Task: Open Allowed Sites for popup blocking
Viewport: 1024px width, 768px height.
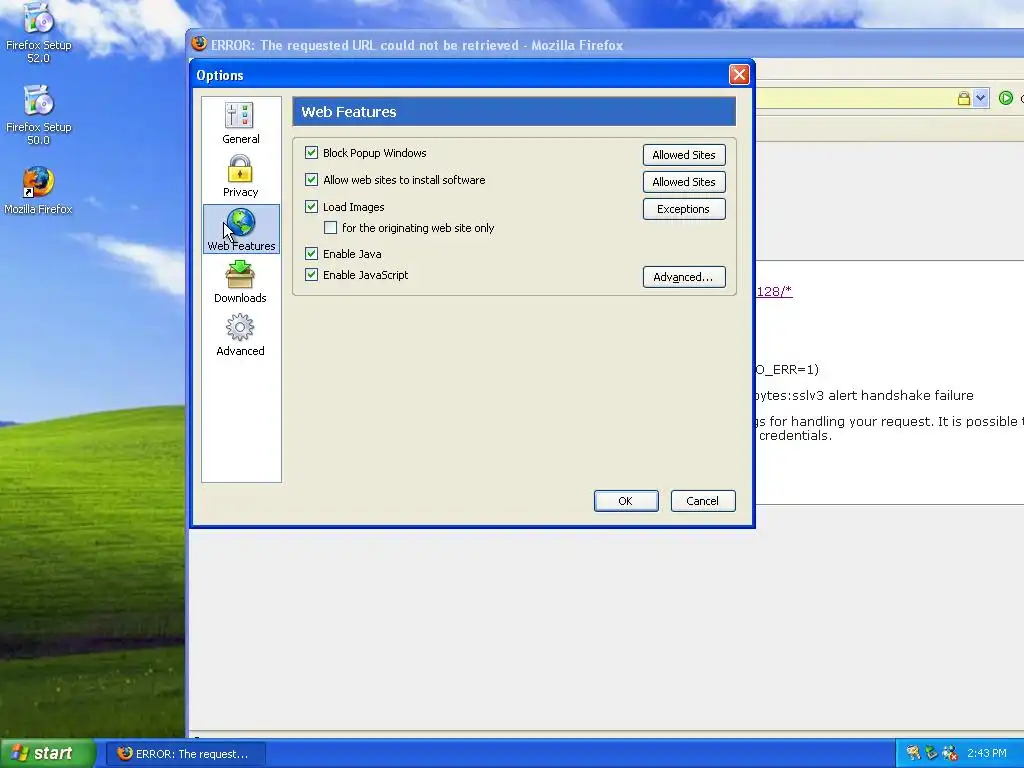Action: [x=684, y=155]
